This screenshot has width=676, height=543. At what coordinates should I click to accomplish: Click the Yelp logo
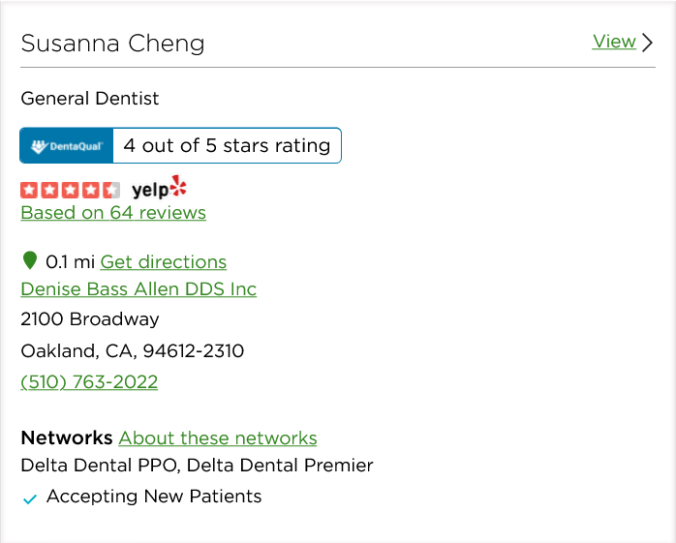[159, 188]
